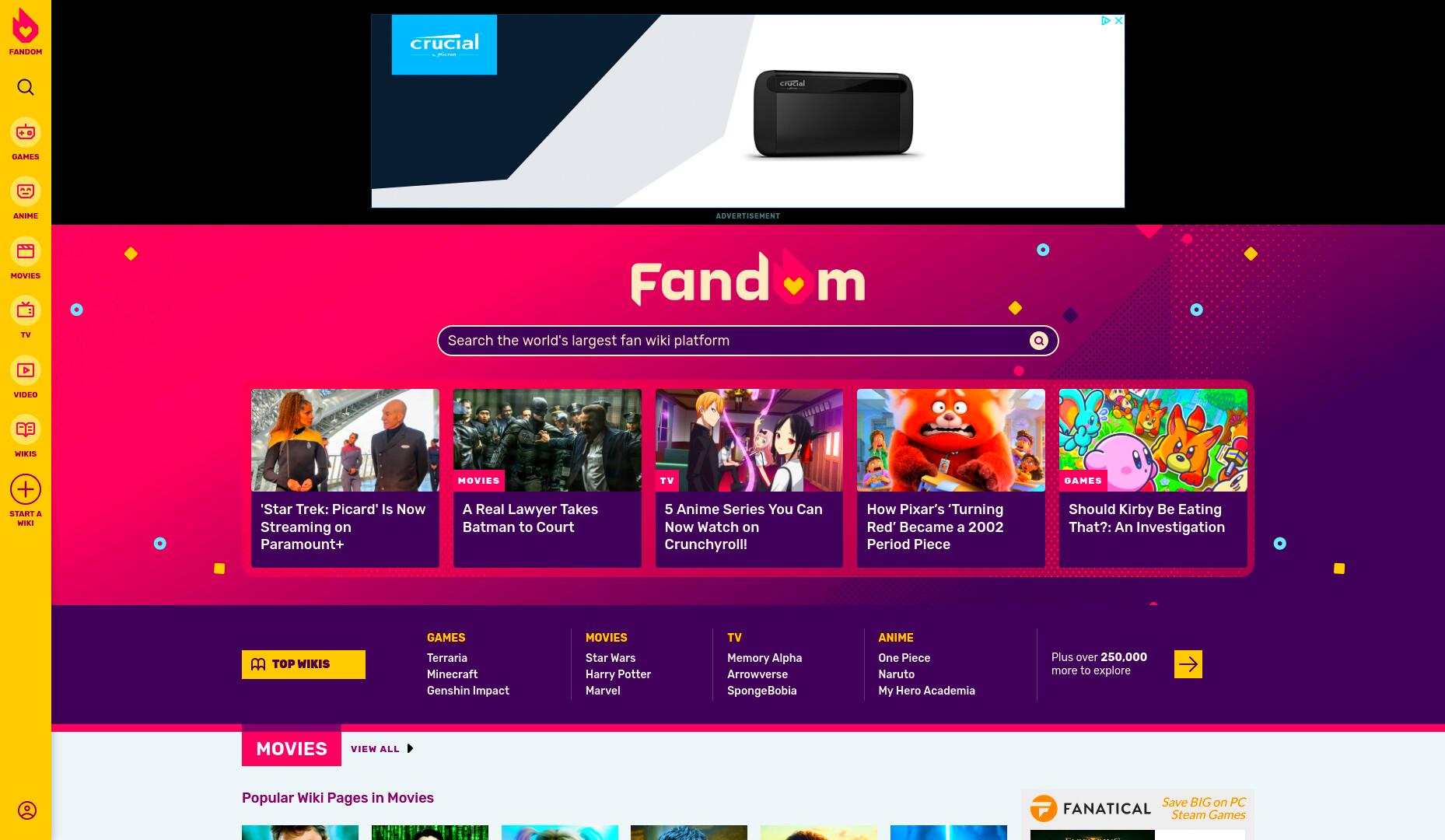Open the Turning Red article card
Image resolution: width=1445 pixels, height=840 pixels.
[950, 478]
